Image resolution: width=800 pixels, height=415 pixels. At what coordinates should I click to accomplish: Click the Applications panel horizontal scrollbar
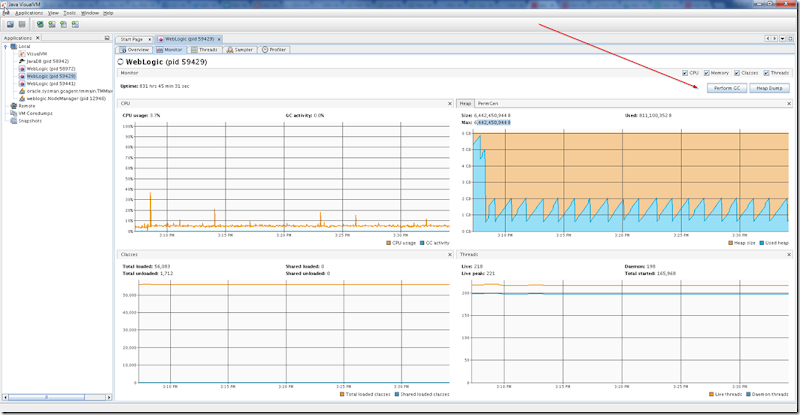pos(57,397)
